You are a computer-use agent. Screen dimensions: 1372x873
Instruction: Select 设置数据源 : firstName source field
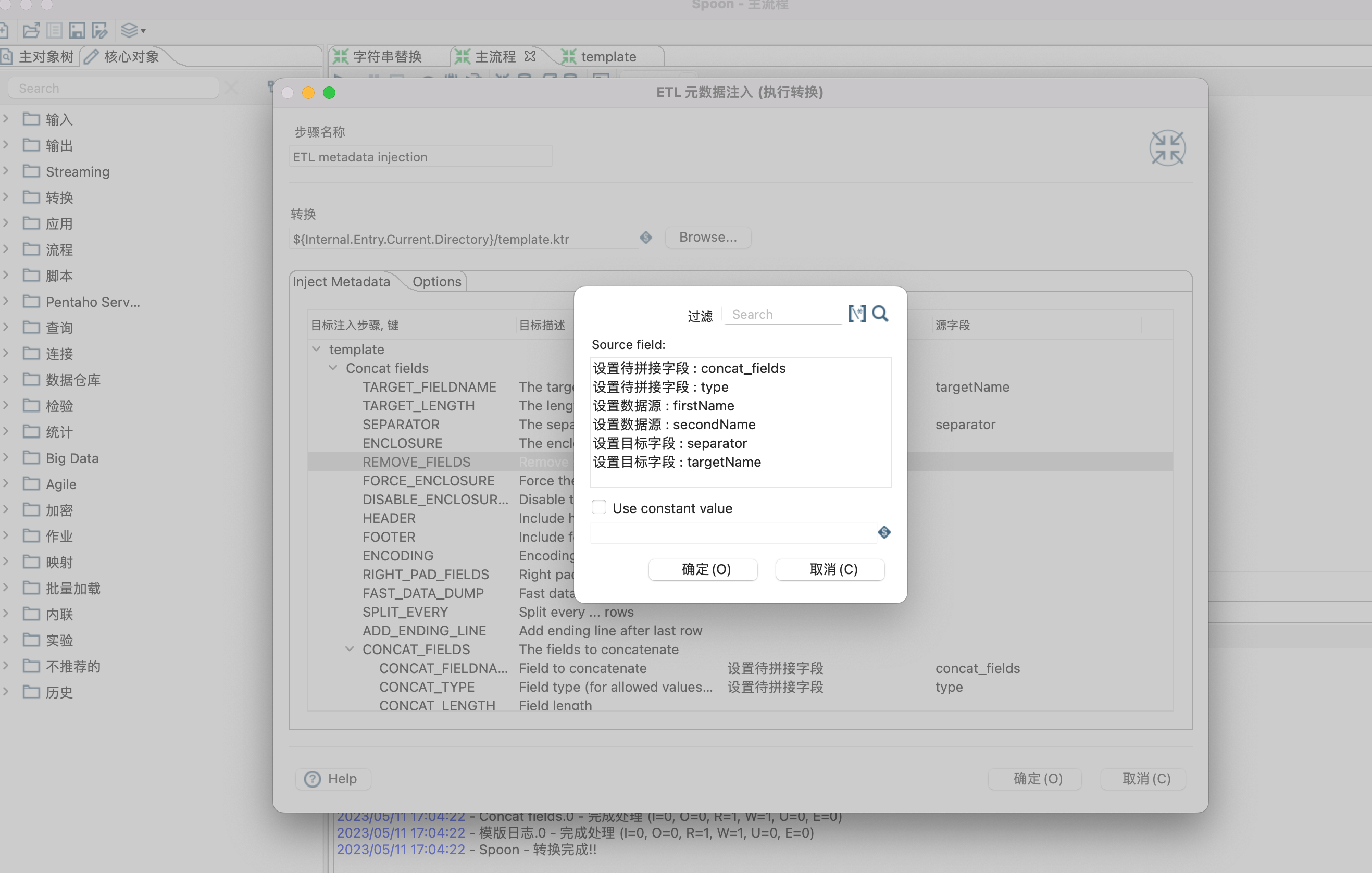click(x=663, y=406)
